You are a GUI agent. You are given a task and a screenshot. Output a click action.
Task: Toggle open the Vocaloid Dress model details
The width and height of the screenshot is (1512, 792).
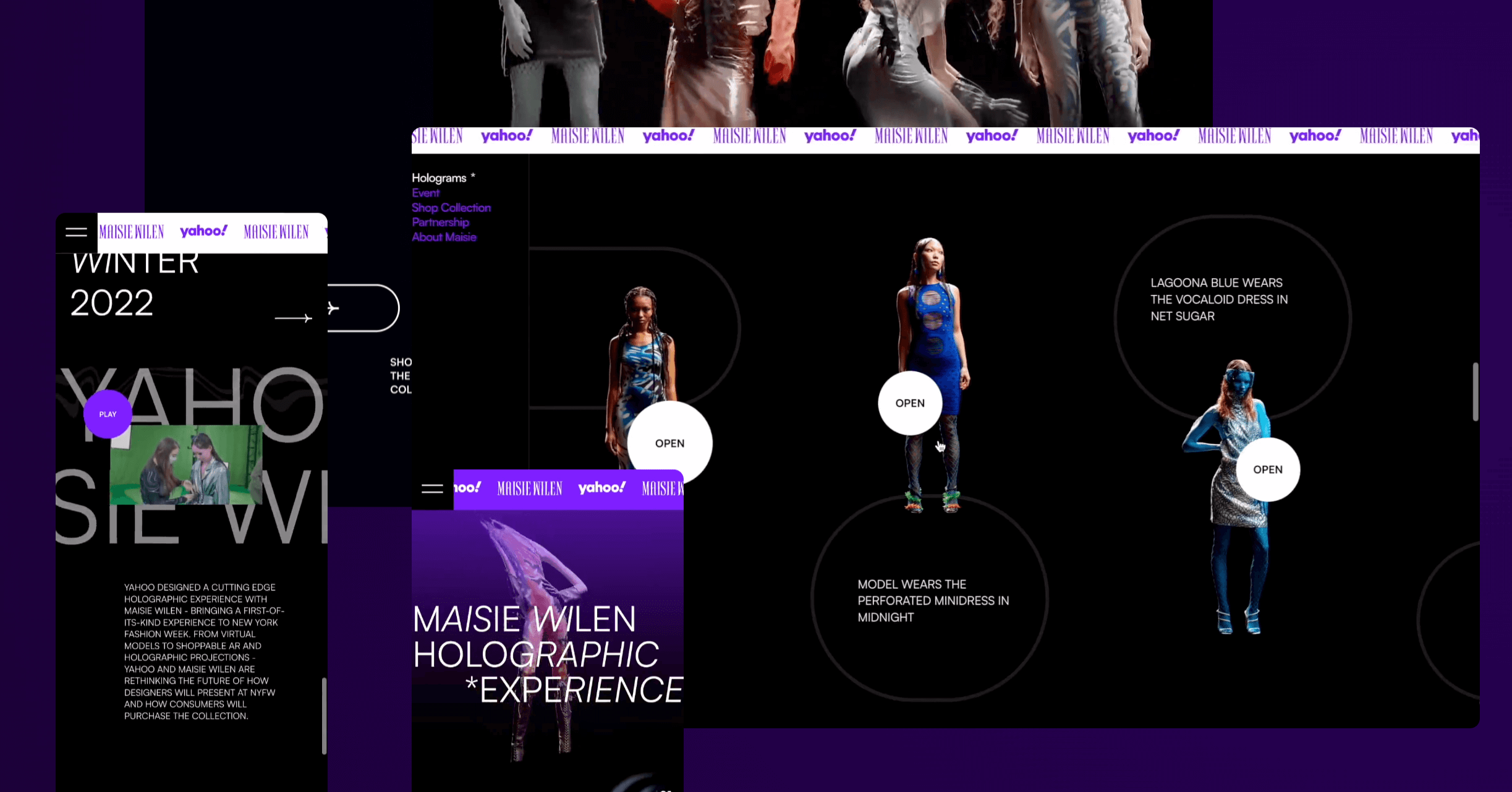tap(1267, 469)
